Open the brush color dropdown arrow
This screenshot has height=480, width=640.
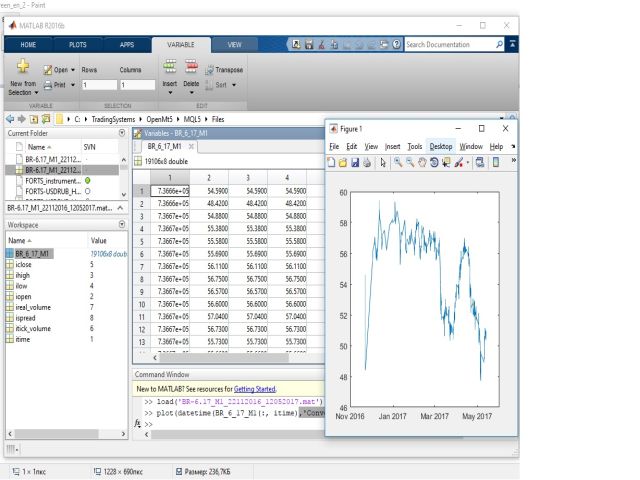tap(468, 163)
